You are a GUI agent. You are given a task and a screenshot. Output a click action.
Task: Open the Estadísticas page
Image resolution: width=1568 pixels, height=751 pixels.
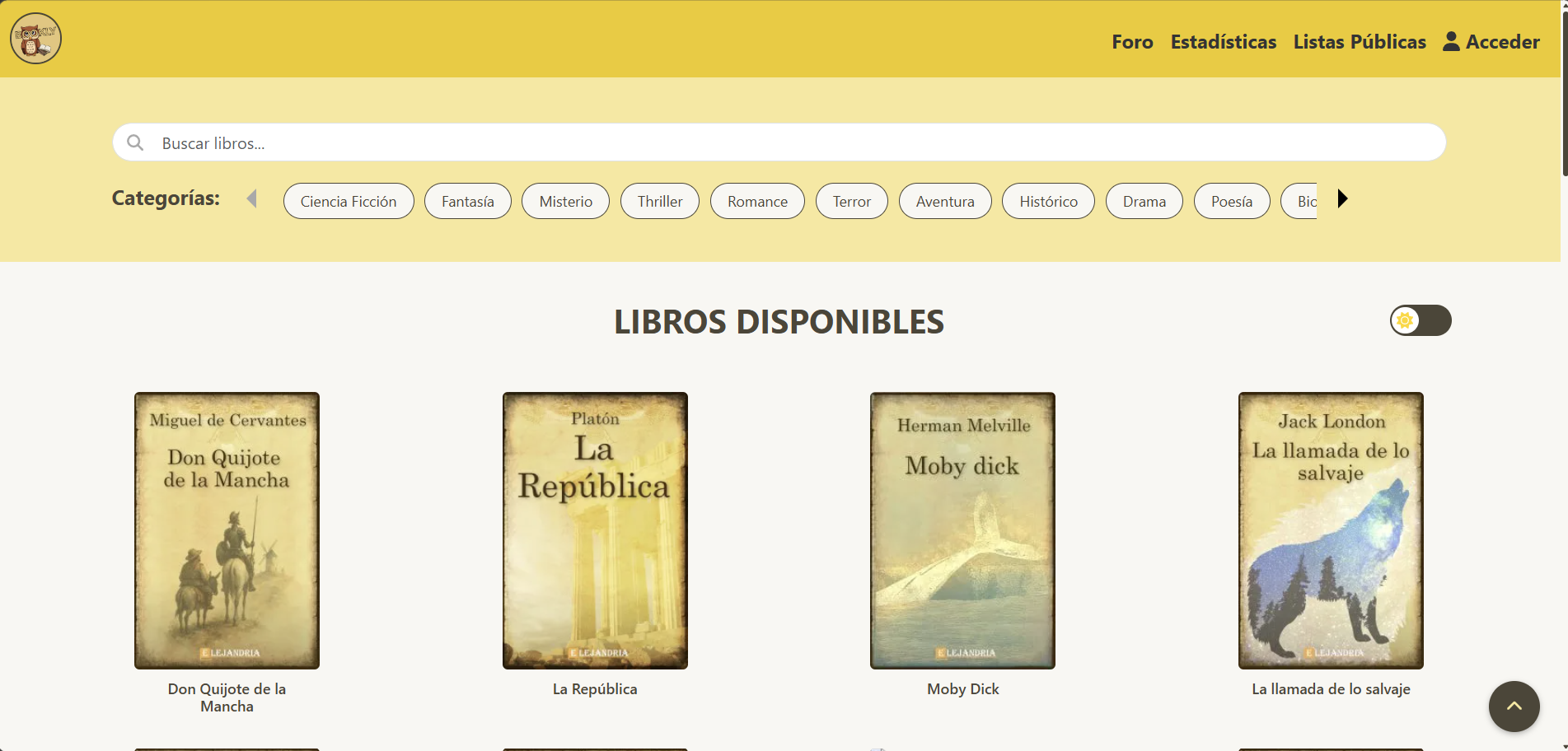click(1224, 42)
